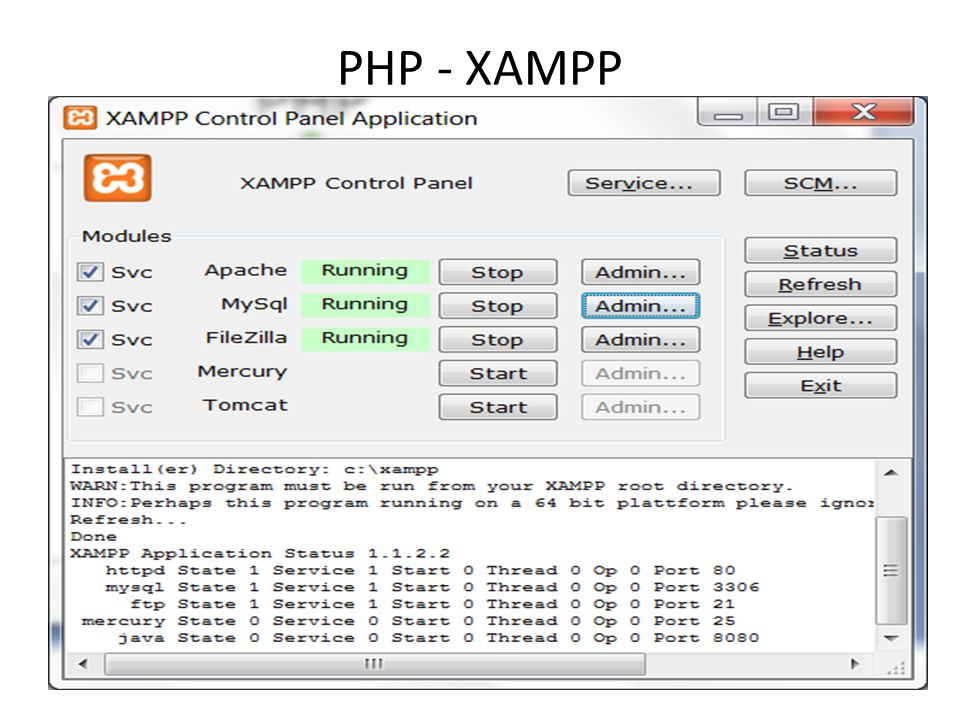Click the Mercury module name
The image size is (960, 720).
(x=242, y=372)
